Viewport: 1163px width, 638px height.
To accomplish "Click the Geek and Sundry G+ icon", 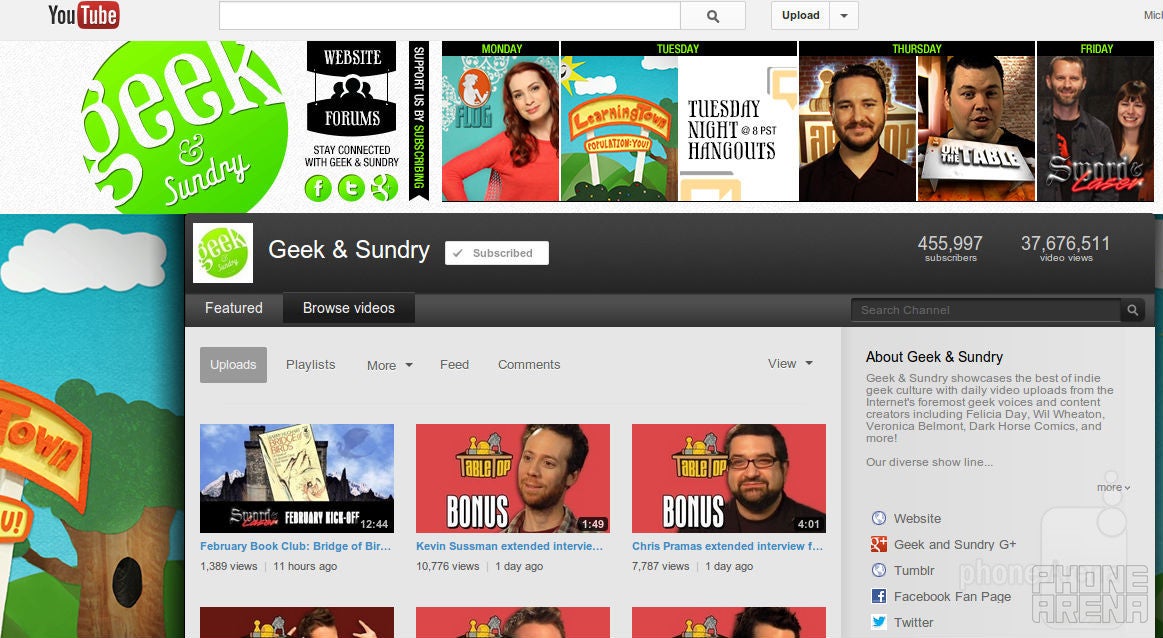I will tap(879, 545).
